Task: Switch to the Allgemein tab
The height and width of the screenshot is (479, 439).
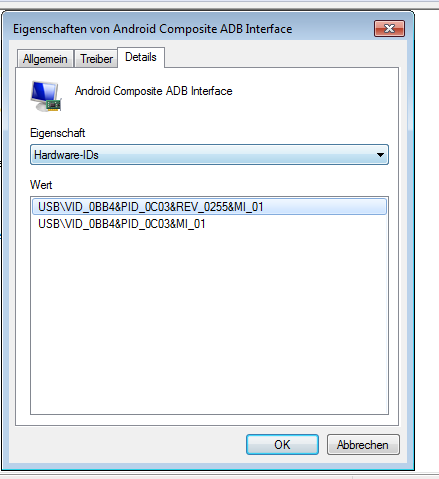Action: (45, 59)
